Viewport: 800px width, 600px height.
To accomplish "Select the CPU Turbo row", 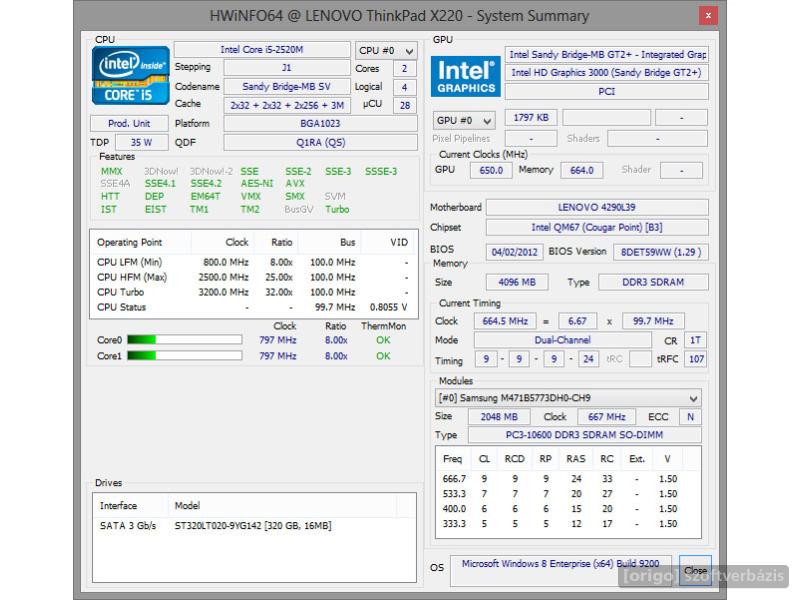I will tap(253, 292).
